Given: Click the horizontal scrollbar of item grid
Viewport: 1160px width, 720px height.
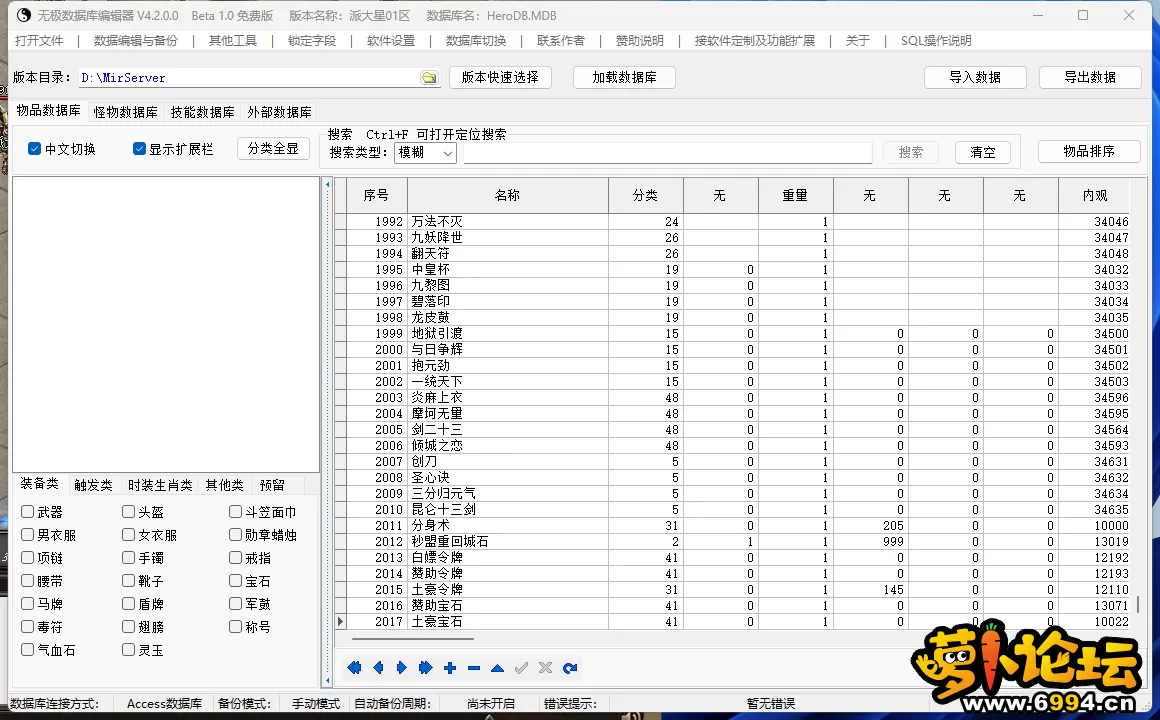Looking at the screenshot, I should (413, 638).
